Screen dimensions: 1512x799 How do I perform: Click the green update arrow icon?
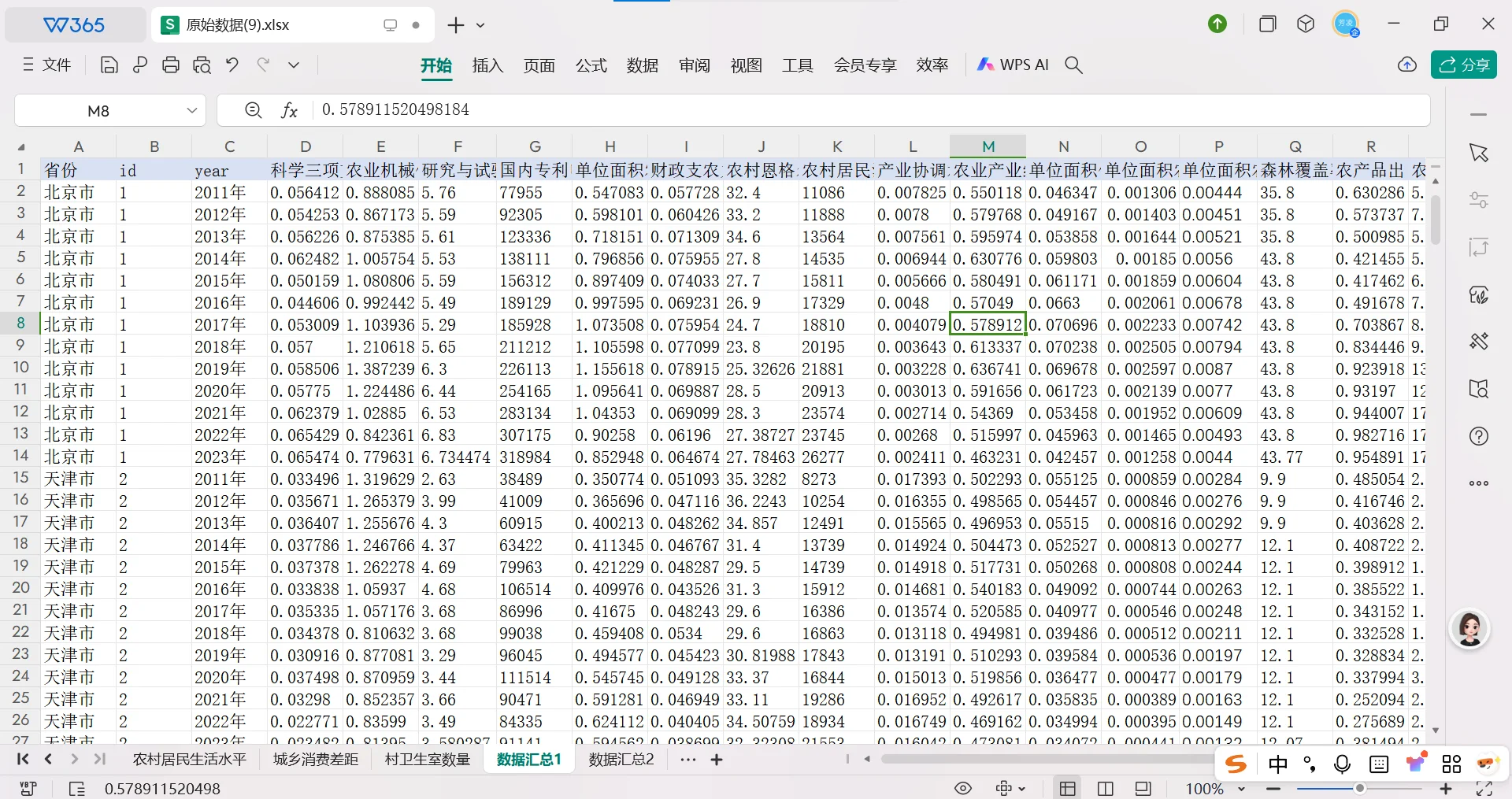(1217, 24)
